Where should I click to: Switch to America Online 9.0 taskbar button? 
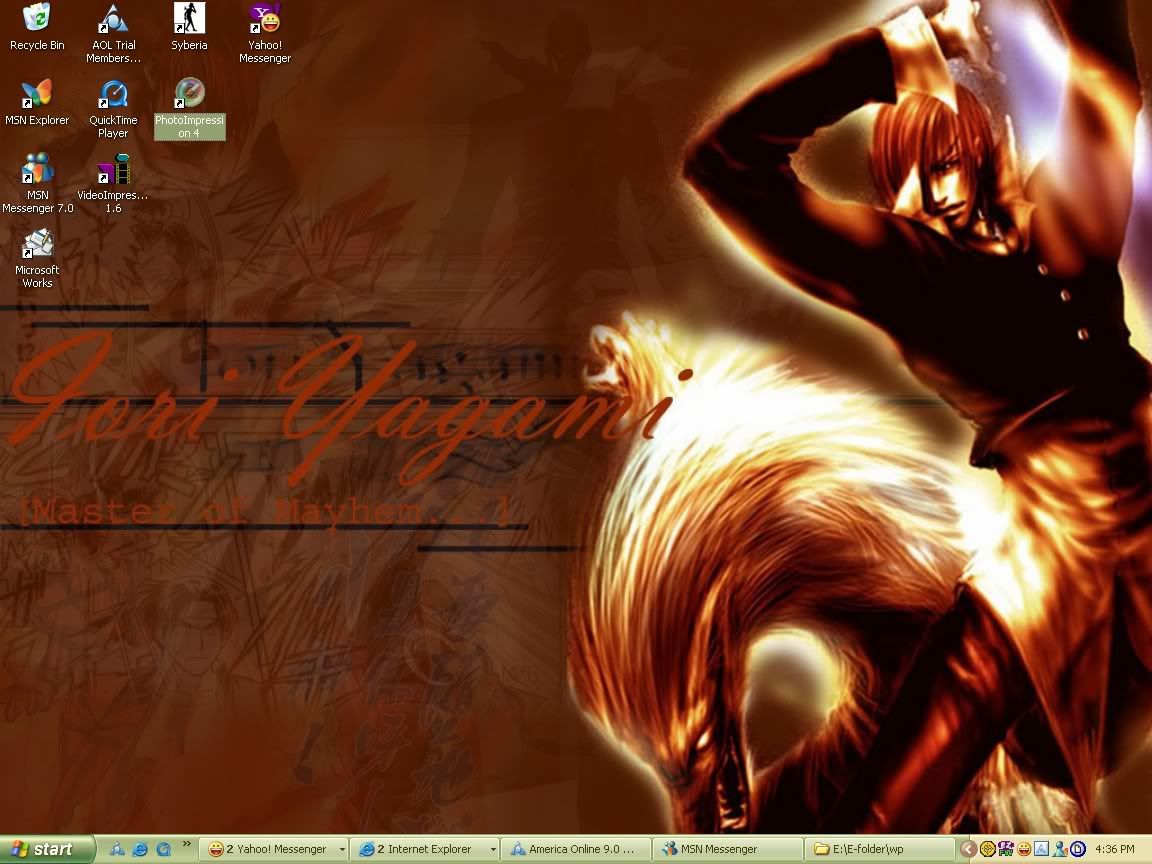[577, 849]
